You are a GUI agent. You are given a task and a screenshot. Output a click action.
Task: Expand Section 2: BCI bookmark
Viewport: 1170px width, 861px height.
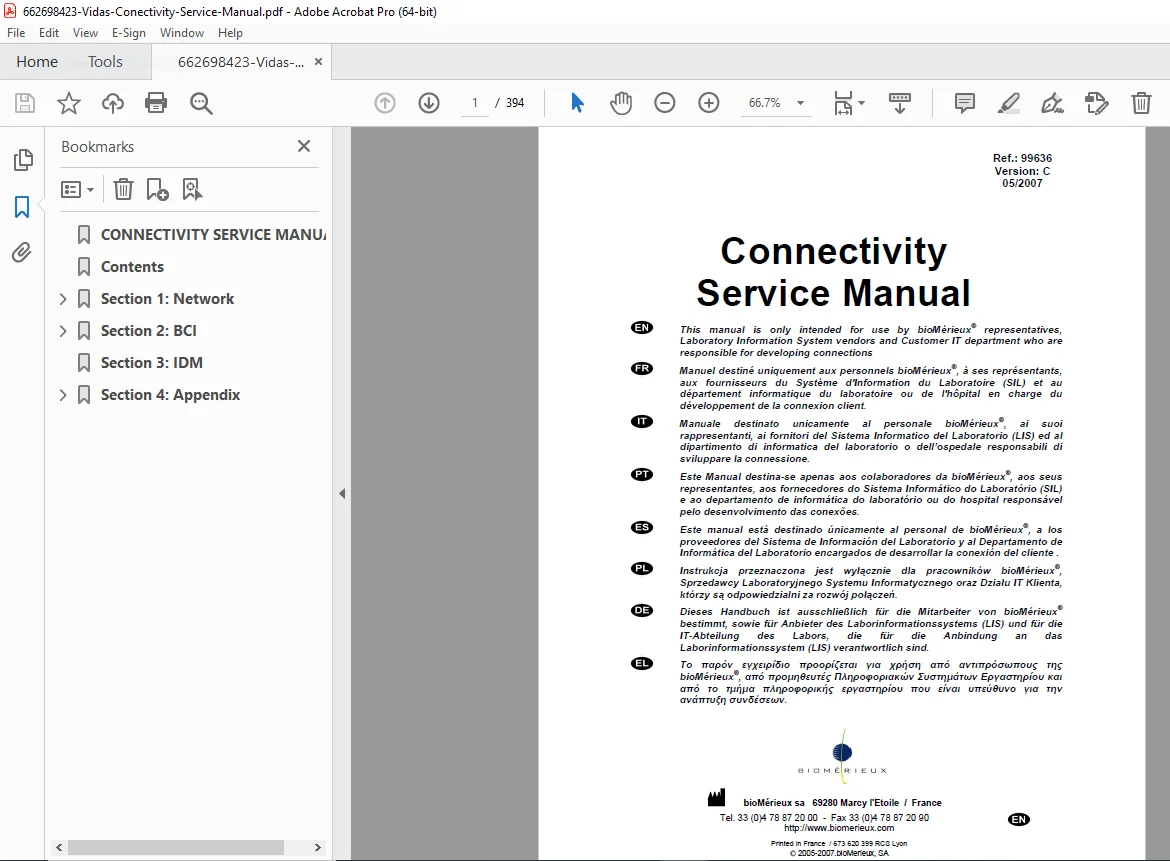[x=63, y=331]
